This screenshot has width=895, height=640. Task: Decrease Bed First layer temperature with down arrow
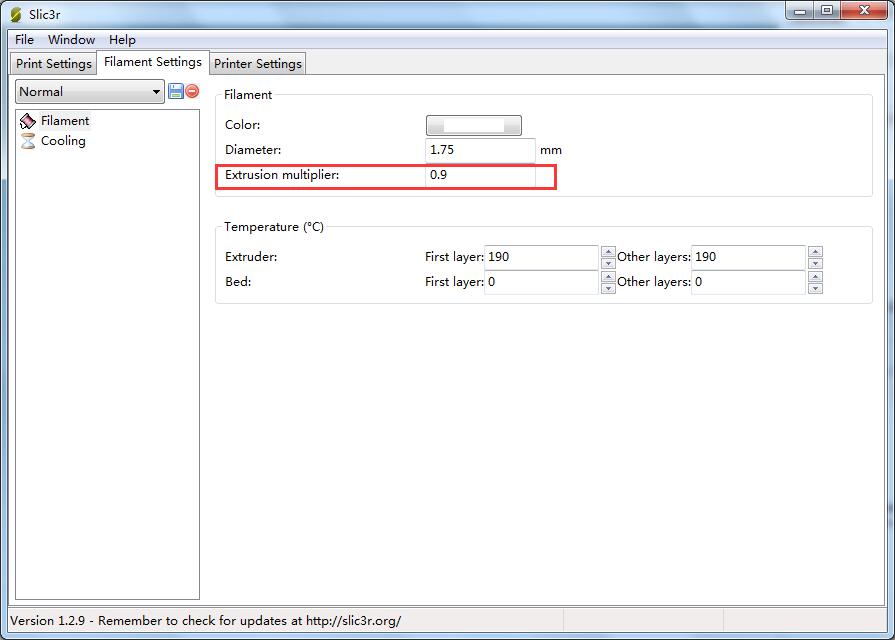click(x=608, y=288)
